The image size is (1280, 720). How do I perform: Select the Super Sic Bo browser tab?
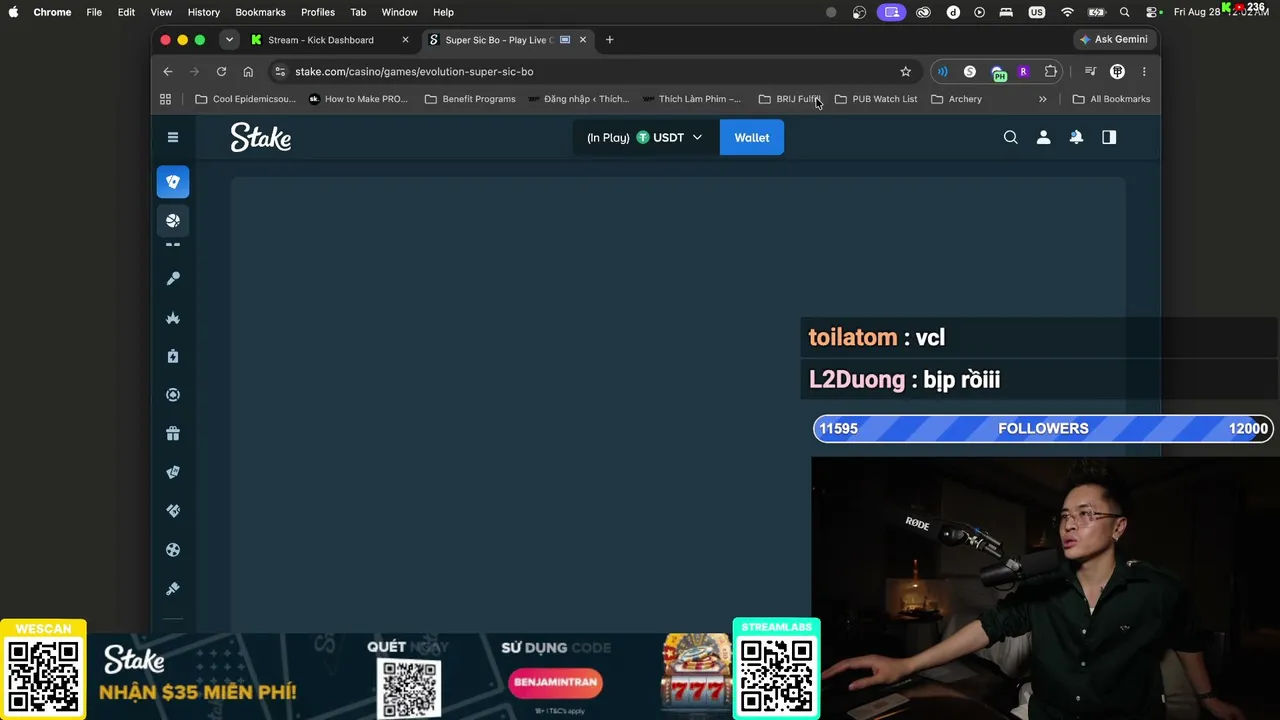(x=498, y=40)
